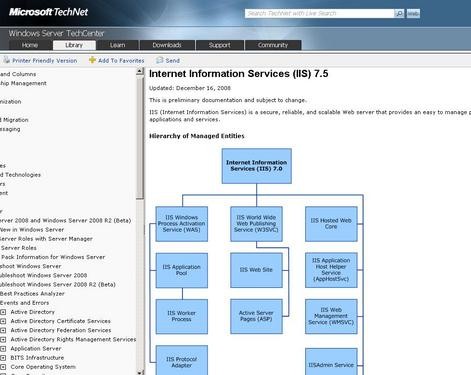The height and width of the screenshot is (375, 471).
Task: Click the Microsoft TechNet logo
Action: tap(48, 12)
